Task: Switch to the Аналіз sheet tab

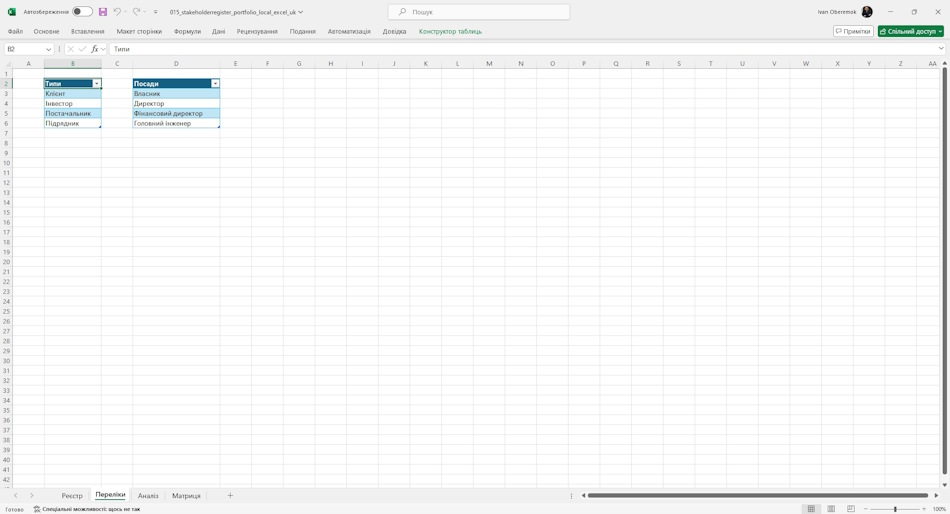Action: pos(148,496)
